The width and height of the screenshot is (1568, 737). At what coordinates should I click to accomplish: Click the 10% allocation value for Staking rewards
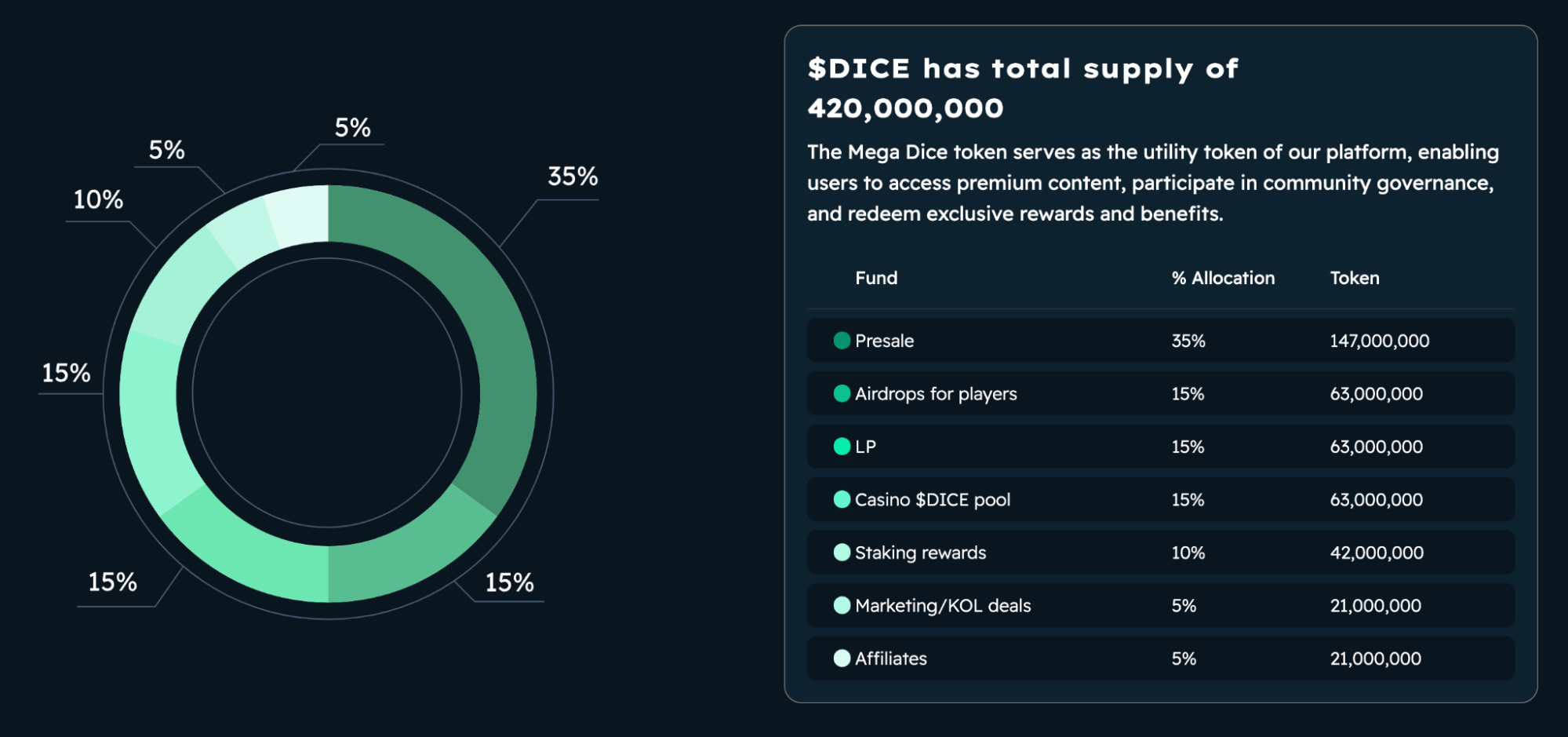point(1188,553)
